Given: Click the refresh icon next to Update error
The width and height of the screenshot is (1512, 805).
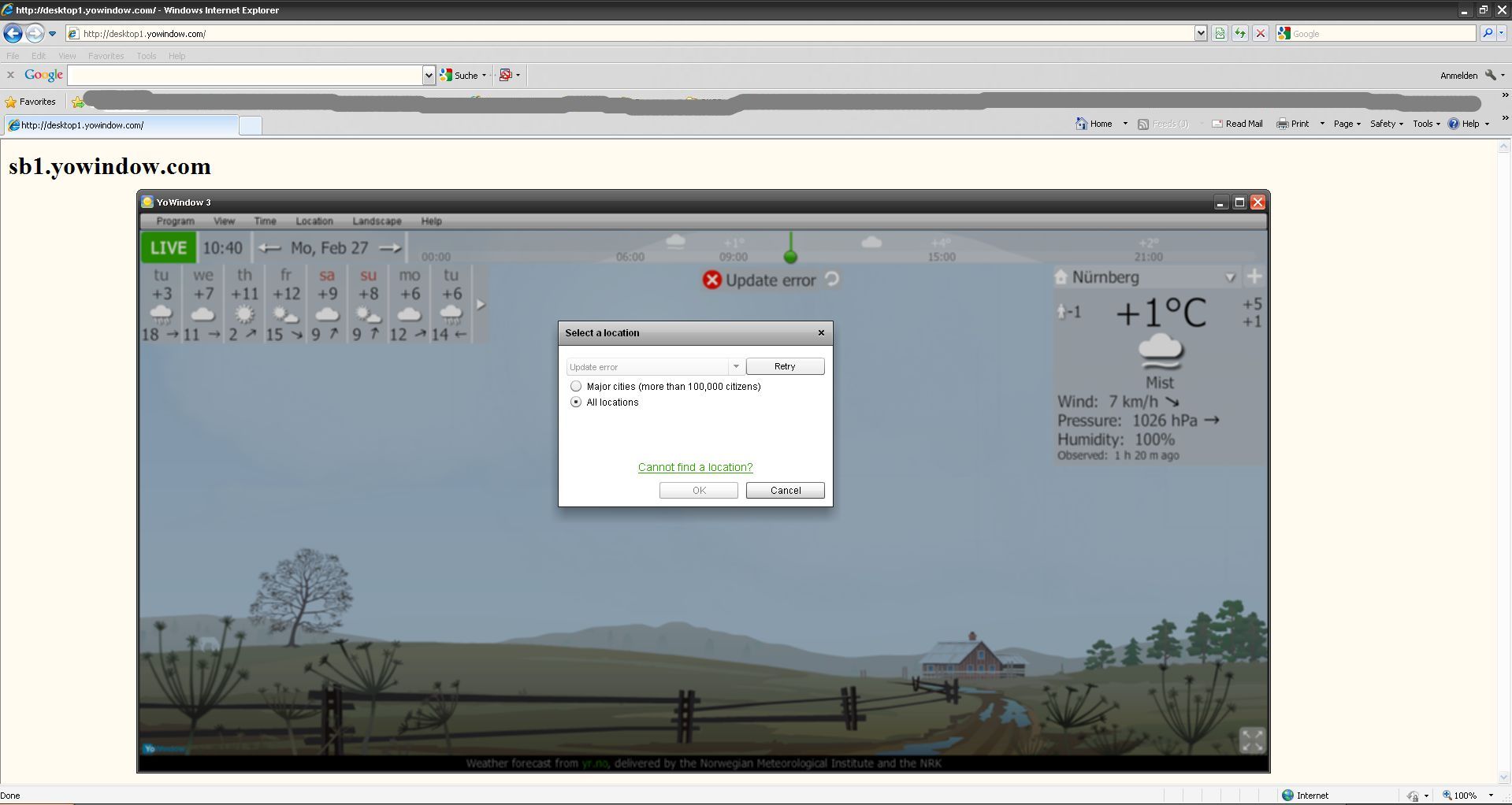Looking at the screenshot, I should (832, 279).
